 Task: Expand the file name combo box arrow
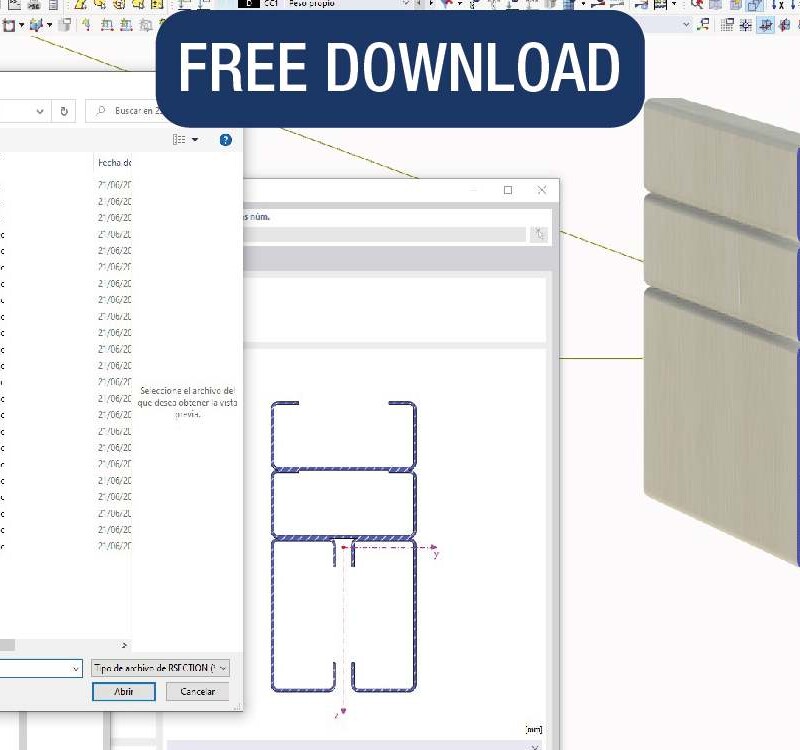(76, 668)
